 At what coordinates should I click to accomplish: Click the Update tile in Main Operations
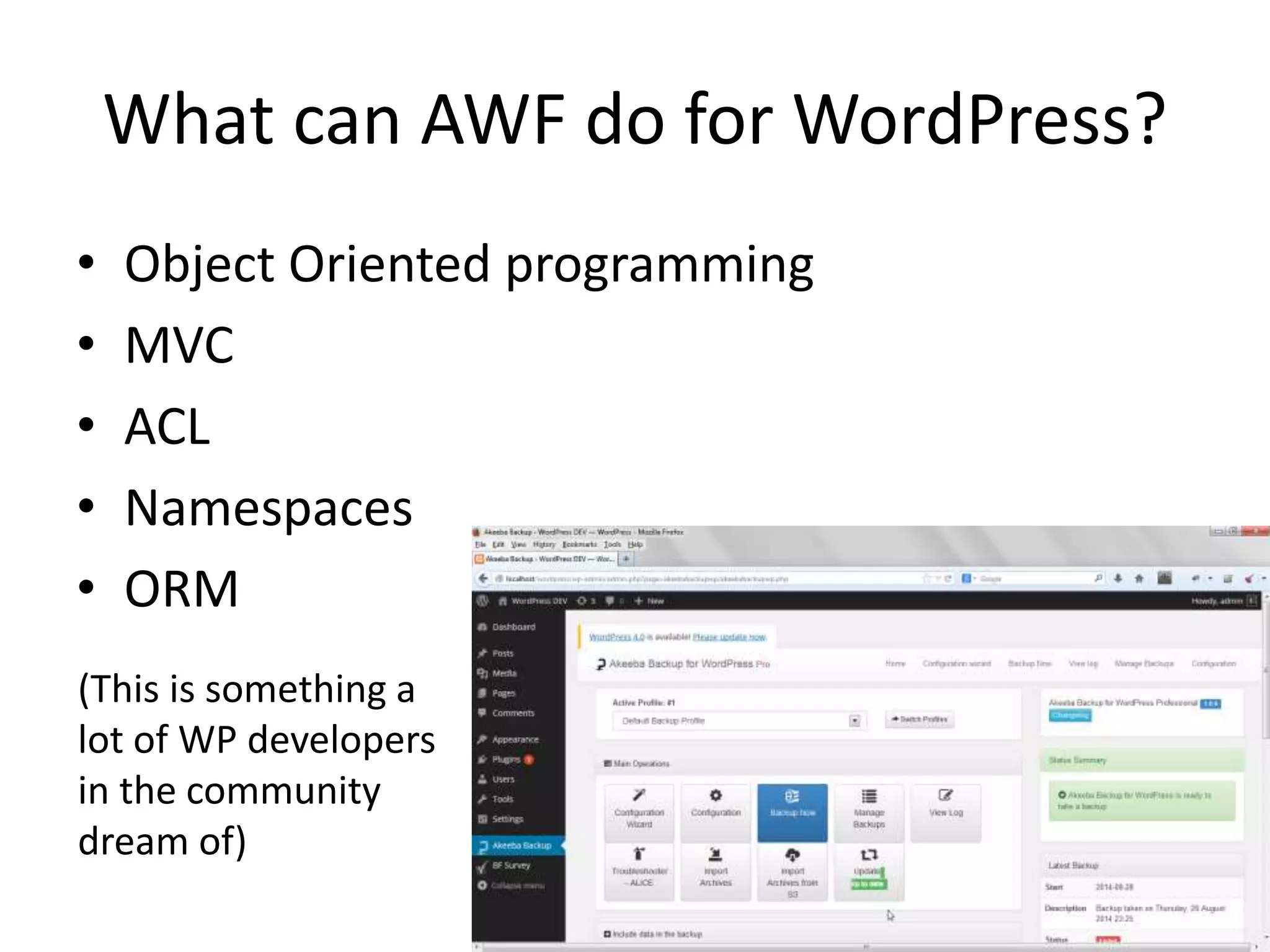869,872
